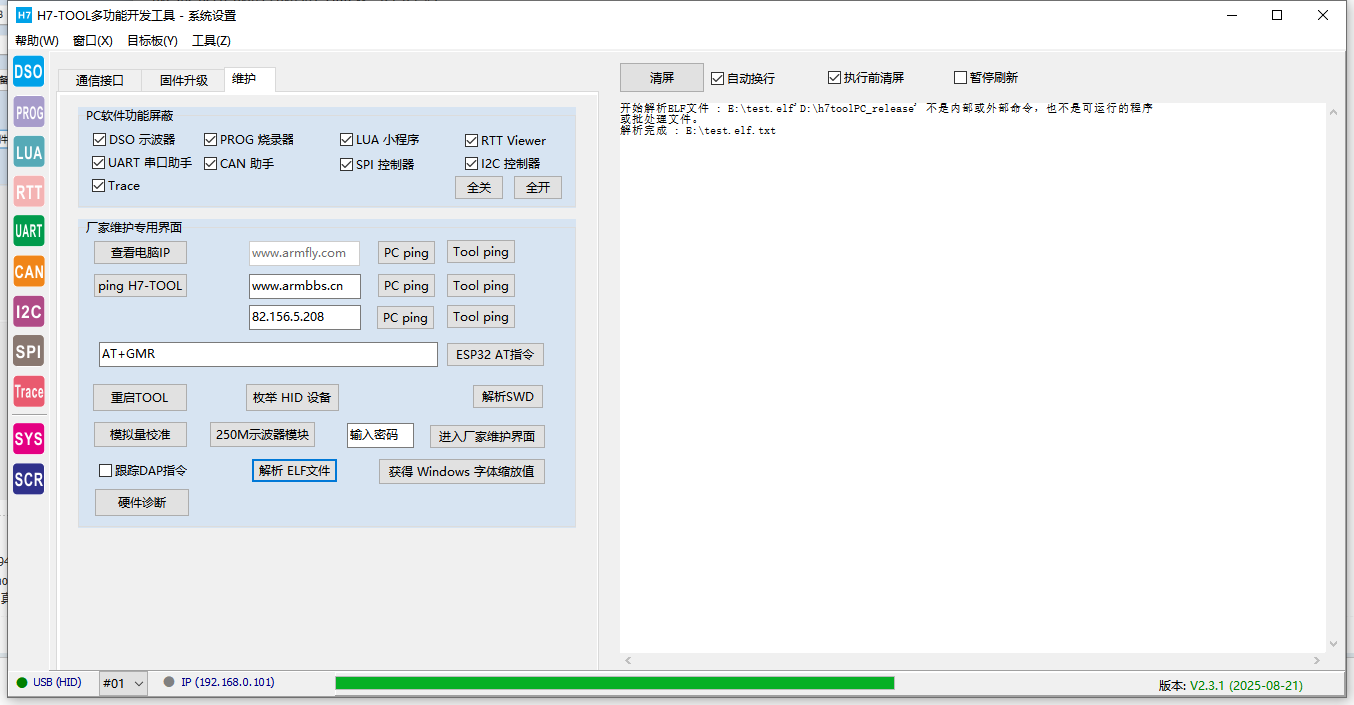
Task: Click the USB (HID) green status indicator
Action: 22,683
